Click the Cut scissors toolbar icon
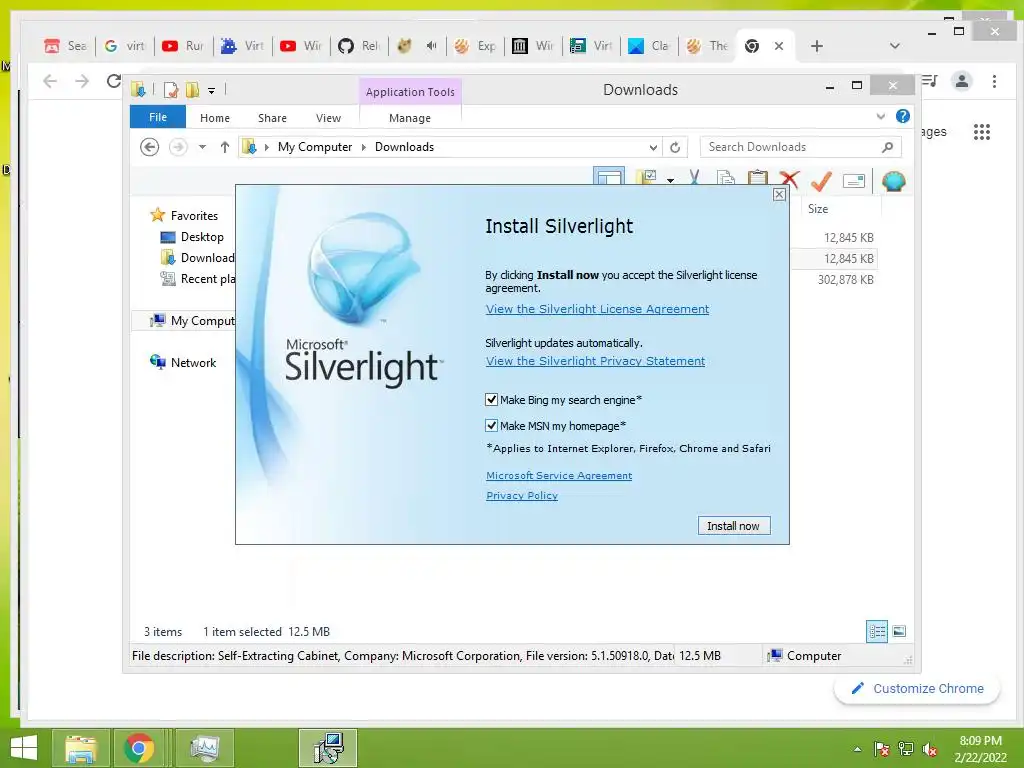 (694, 178)
